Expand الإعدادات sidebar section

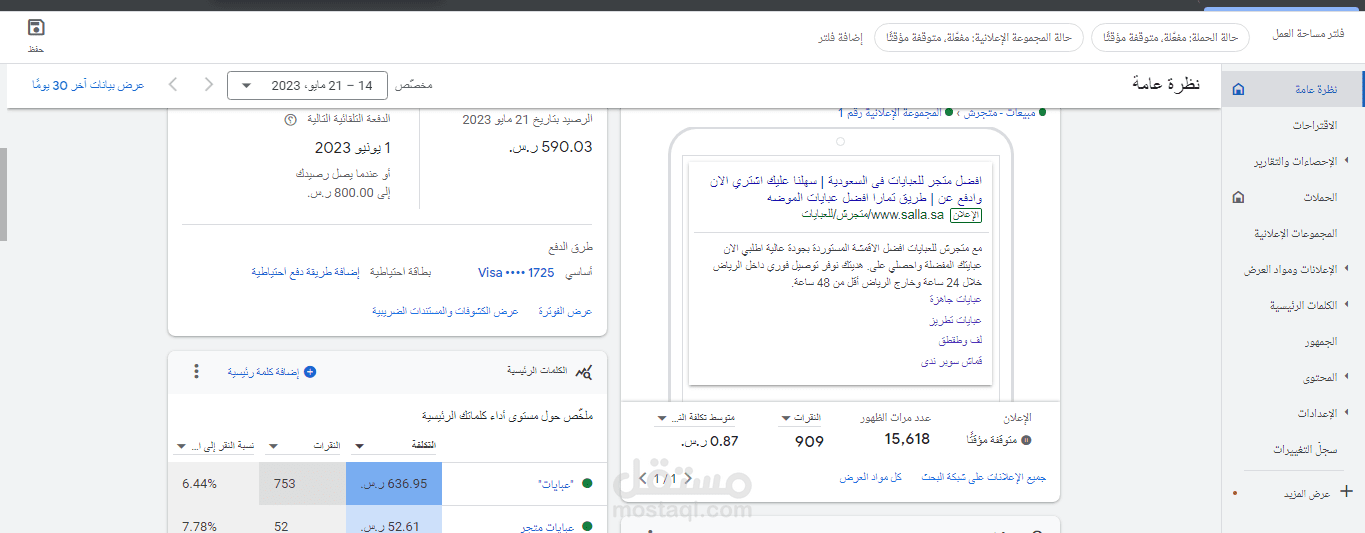pyautogui.click(x=1345, y=413)
